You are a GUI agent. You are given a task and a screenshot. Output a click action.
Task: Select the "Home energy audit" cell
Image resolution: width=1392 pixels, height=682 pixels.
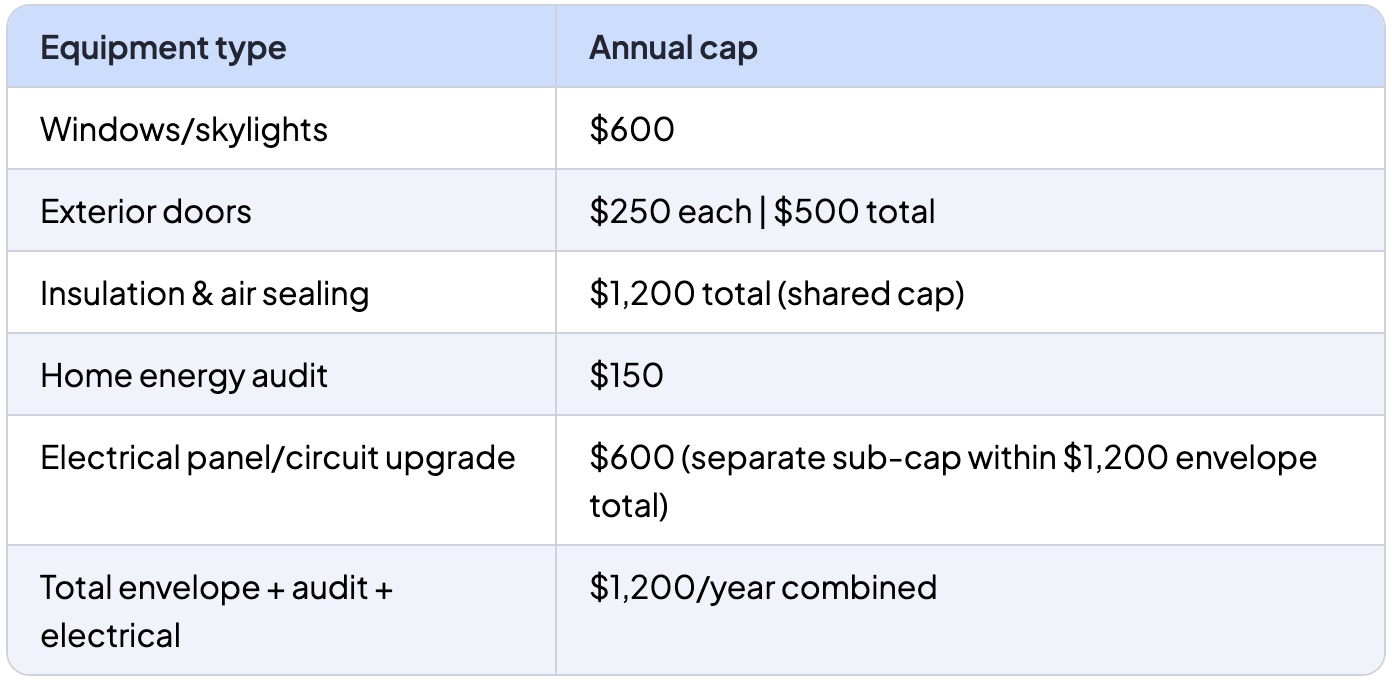point(184,376)
